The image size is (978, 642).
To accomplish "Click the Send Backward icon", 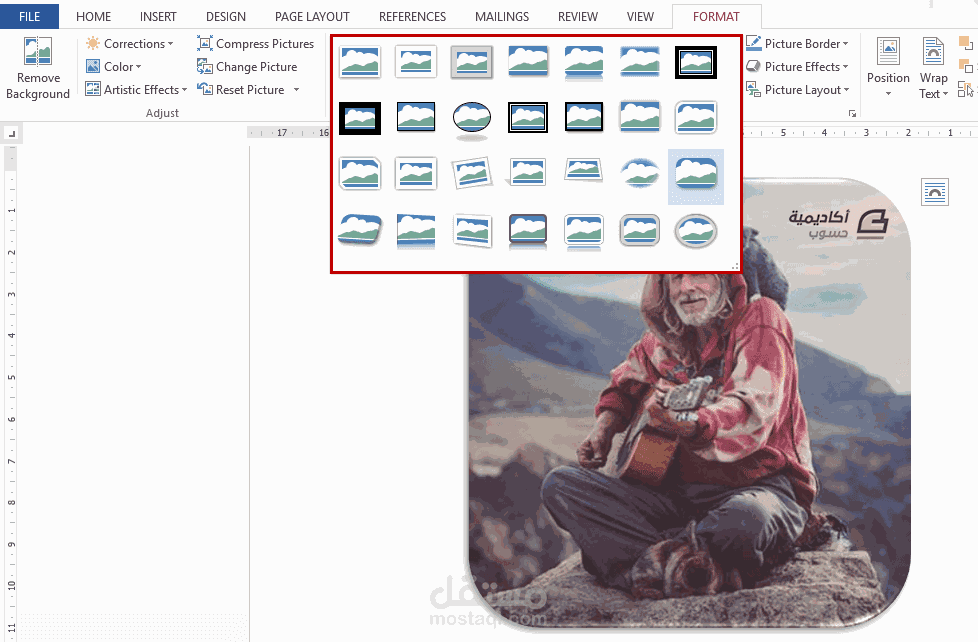I will coord(965,66).
